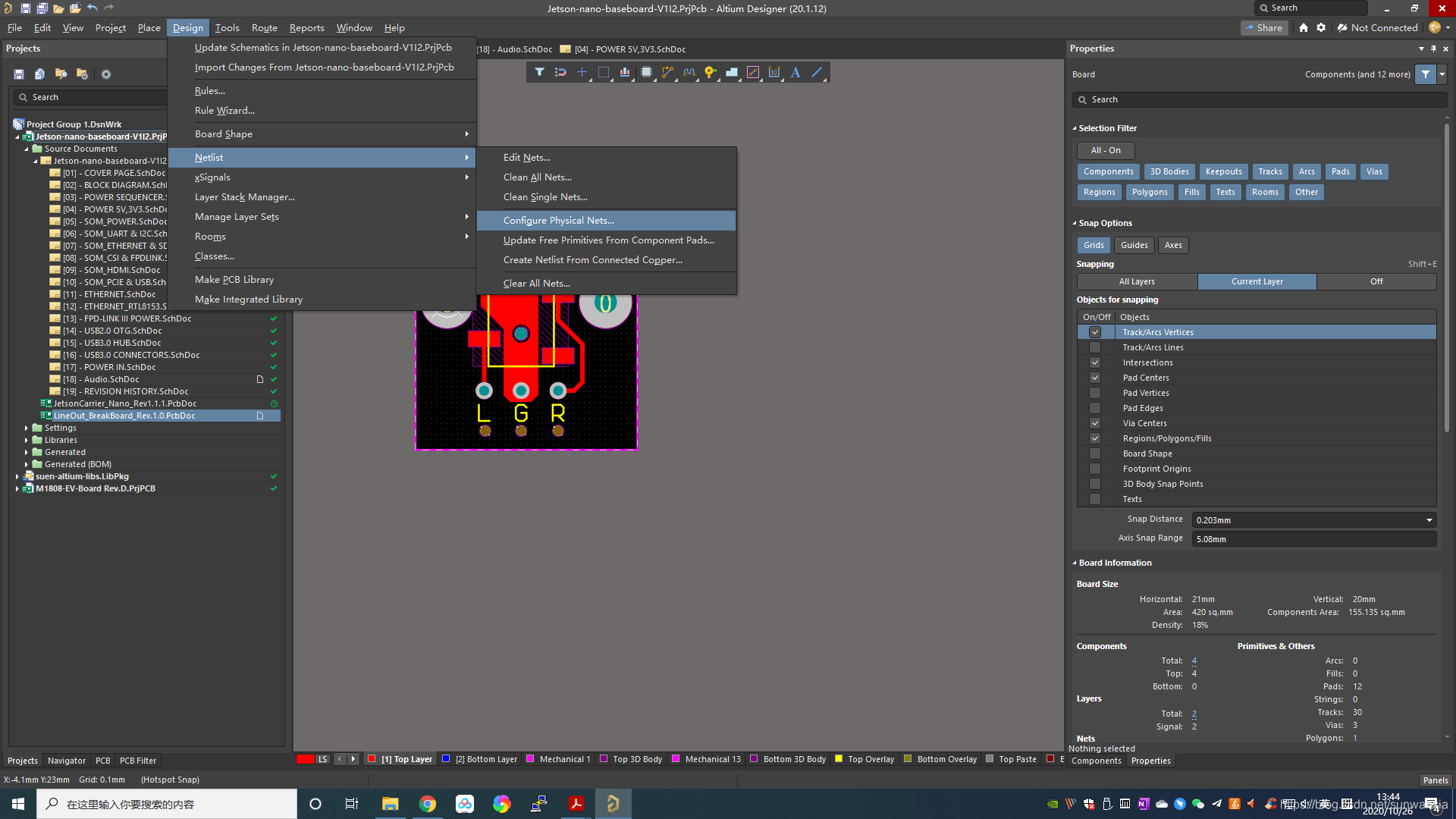Uncheck the Intersections snapping checkbox

point(1095,362)
